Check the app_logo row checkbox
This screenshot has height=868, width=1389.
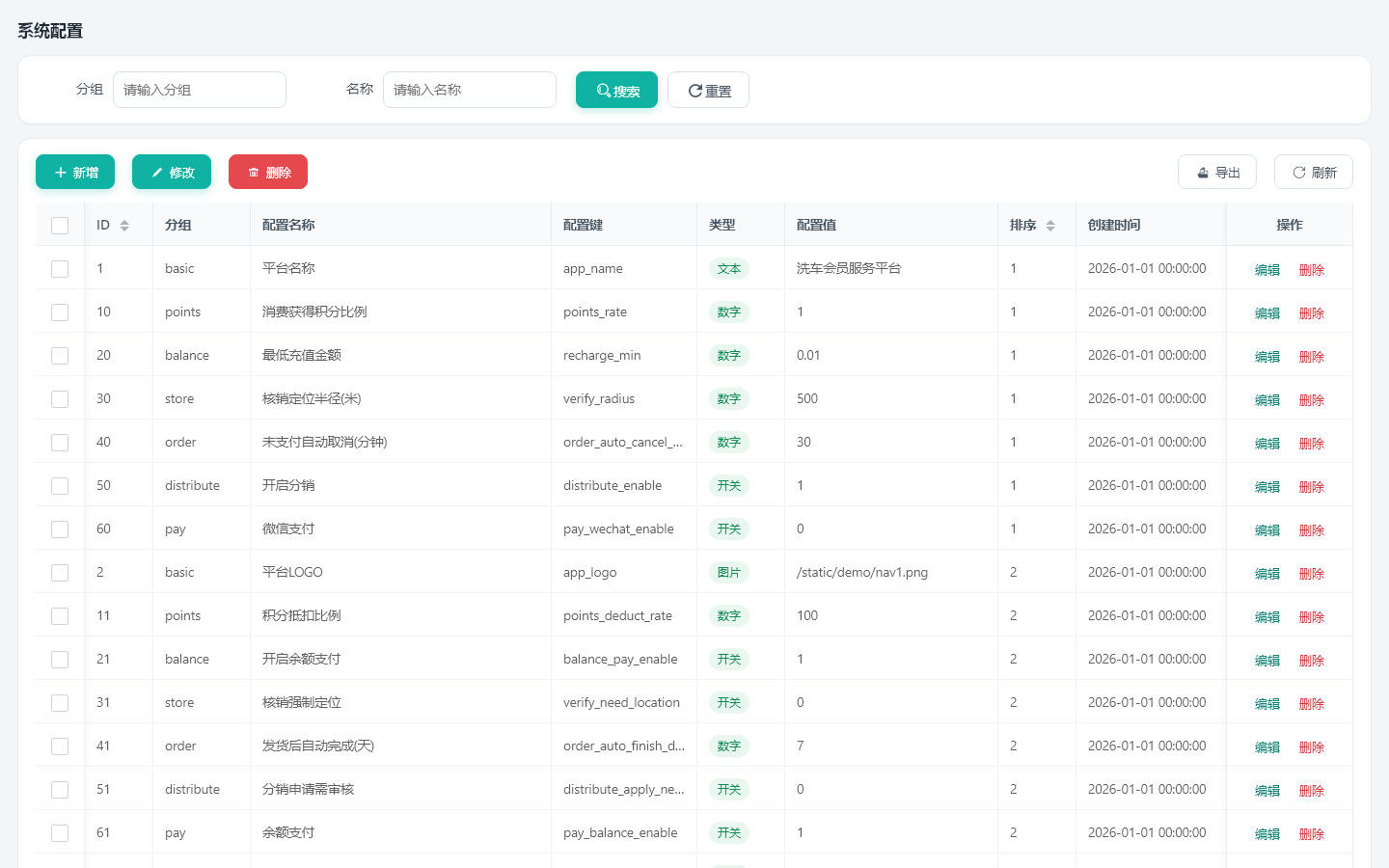tap(60, 573)
